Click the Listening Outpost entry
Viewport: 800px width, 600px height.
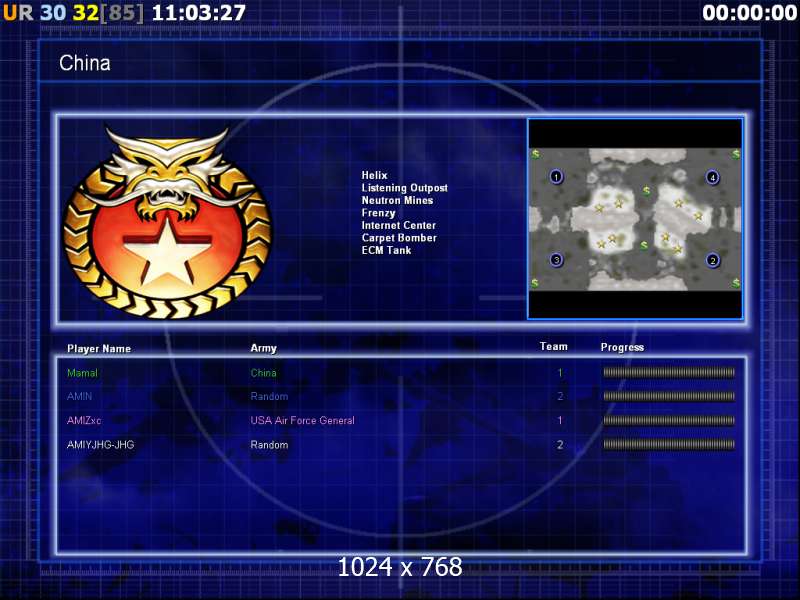pos(405,188)
